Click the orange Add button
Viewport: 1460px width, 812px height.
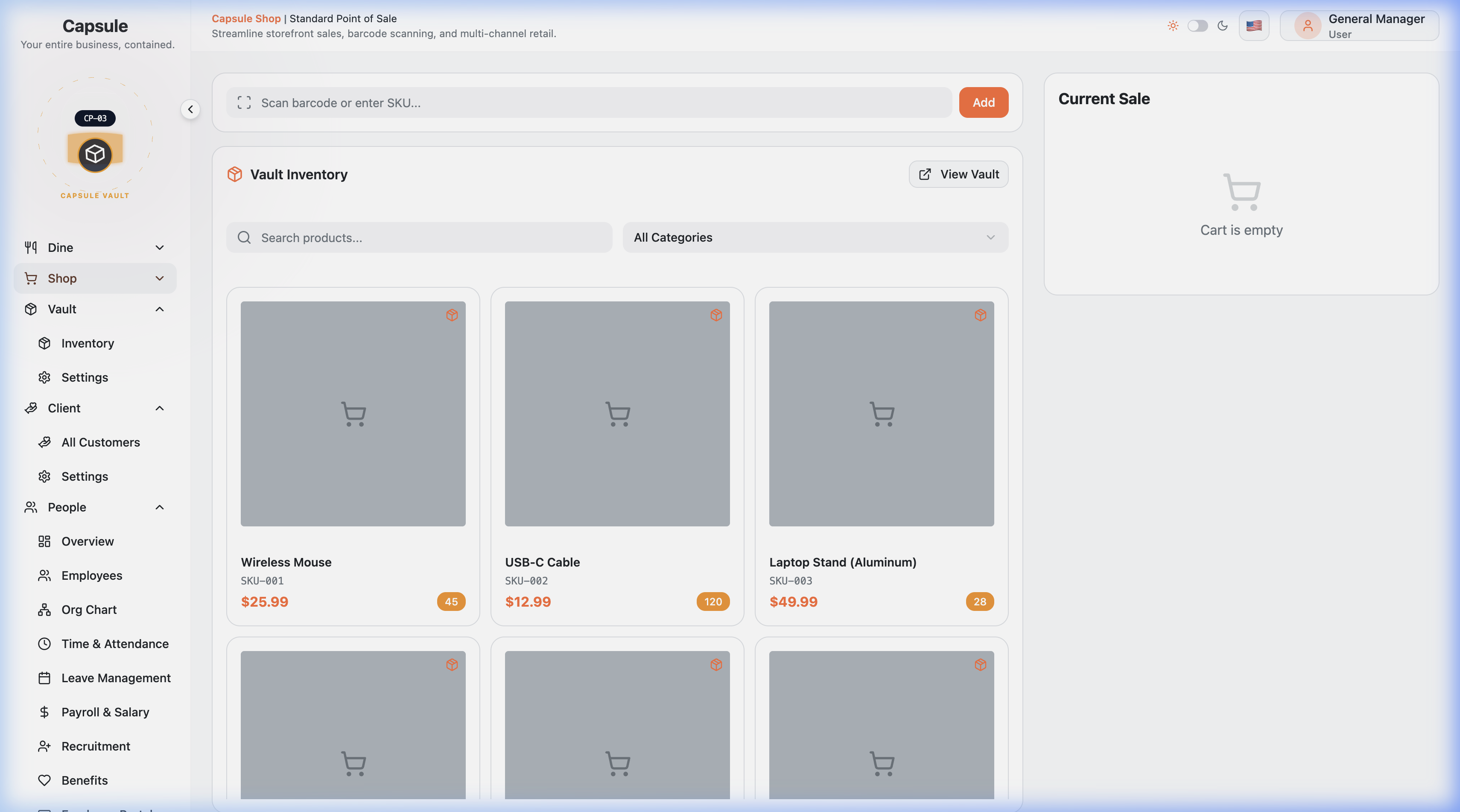pyautogui.click(x=983, y=102)
